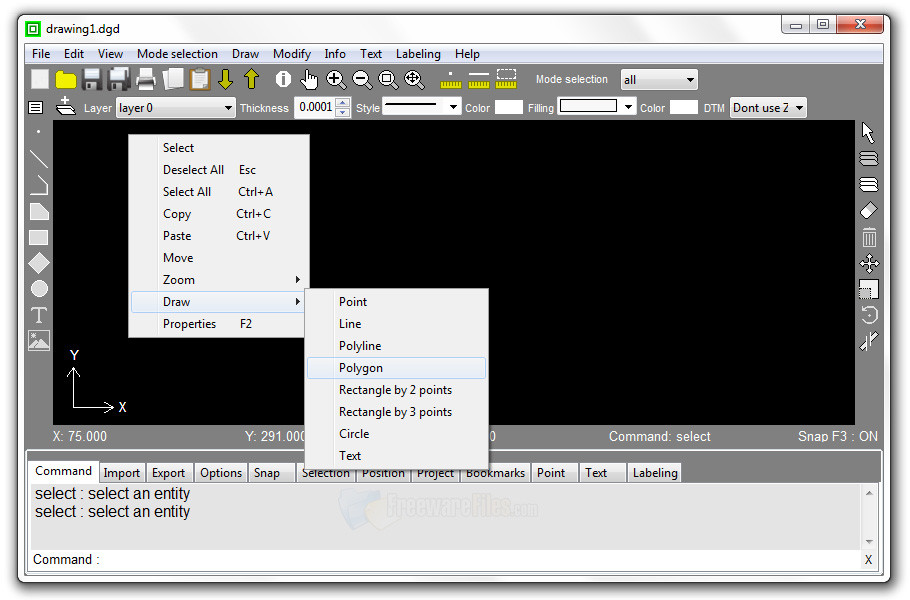Click the X button beside Command input

(868, 559)
